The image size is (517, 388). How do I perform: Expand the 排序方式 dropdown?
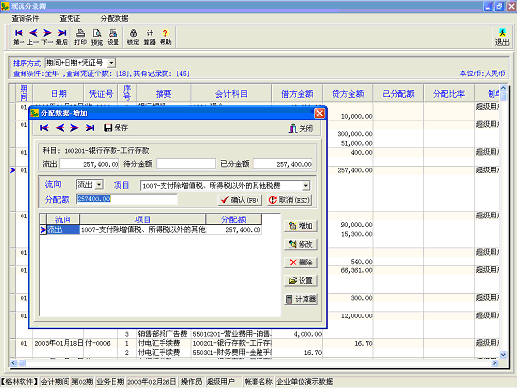[x=112, y=63]
